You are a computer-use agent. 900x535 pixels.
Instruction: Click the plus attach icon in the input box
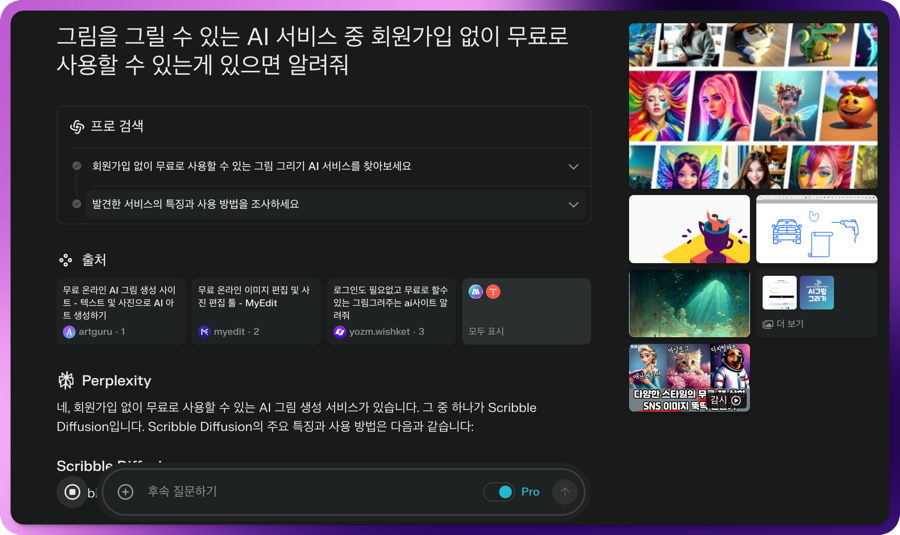coord(125,492)
